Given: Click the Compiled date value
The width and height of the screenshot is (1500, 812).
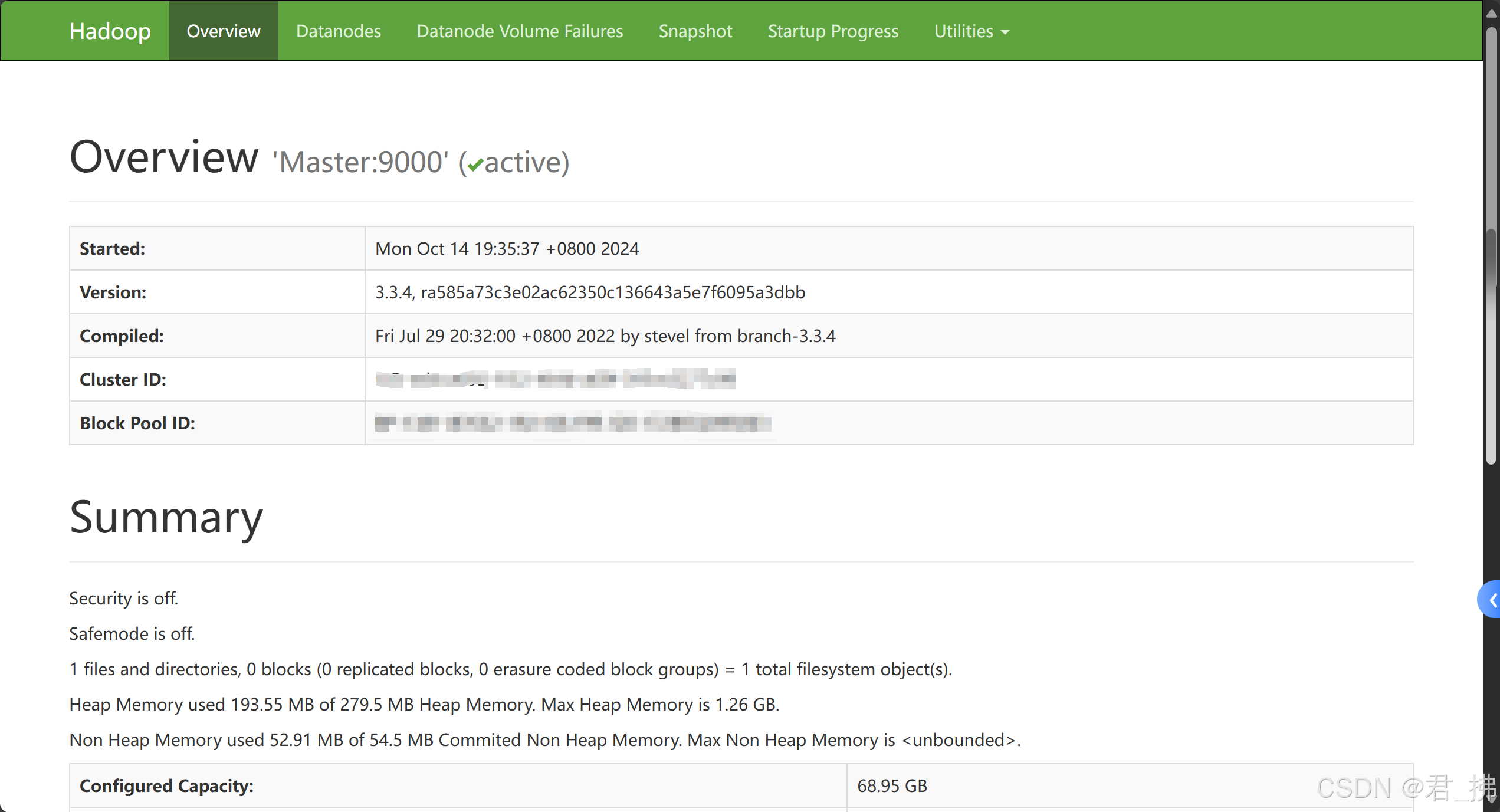Looking at the screenshot, I should point(605,336).
